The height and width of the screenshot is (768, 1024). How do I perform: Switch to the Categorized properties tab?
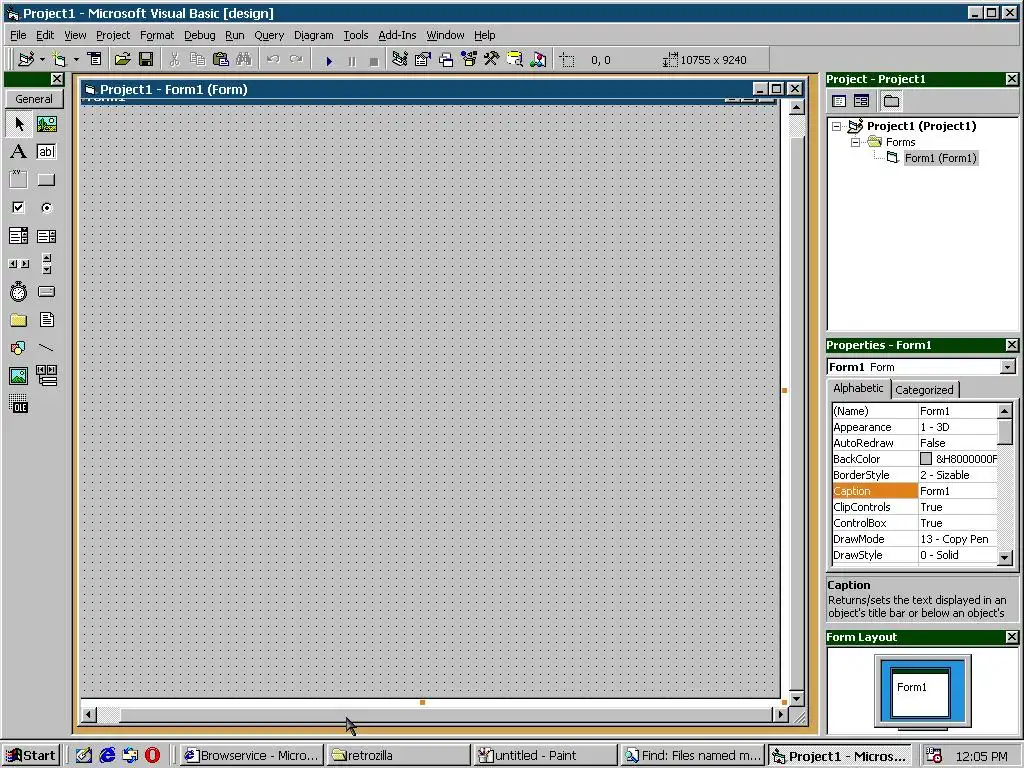pyautogui.click(x=924, y=390)
